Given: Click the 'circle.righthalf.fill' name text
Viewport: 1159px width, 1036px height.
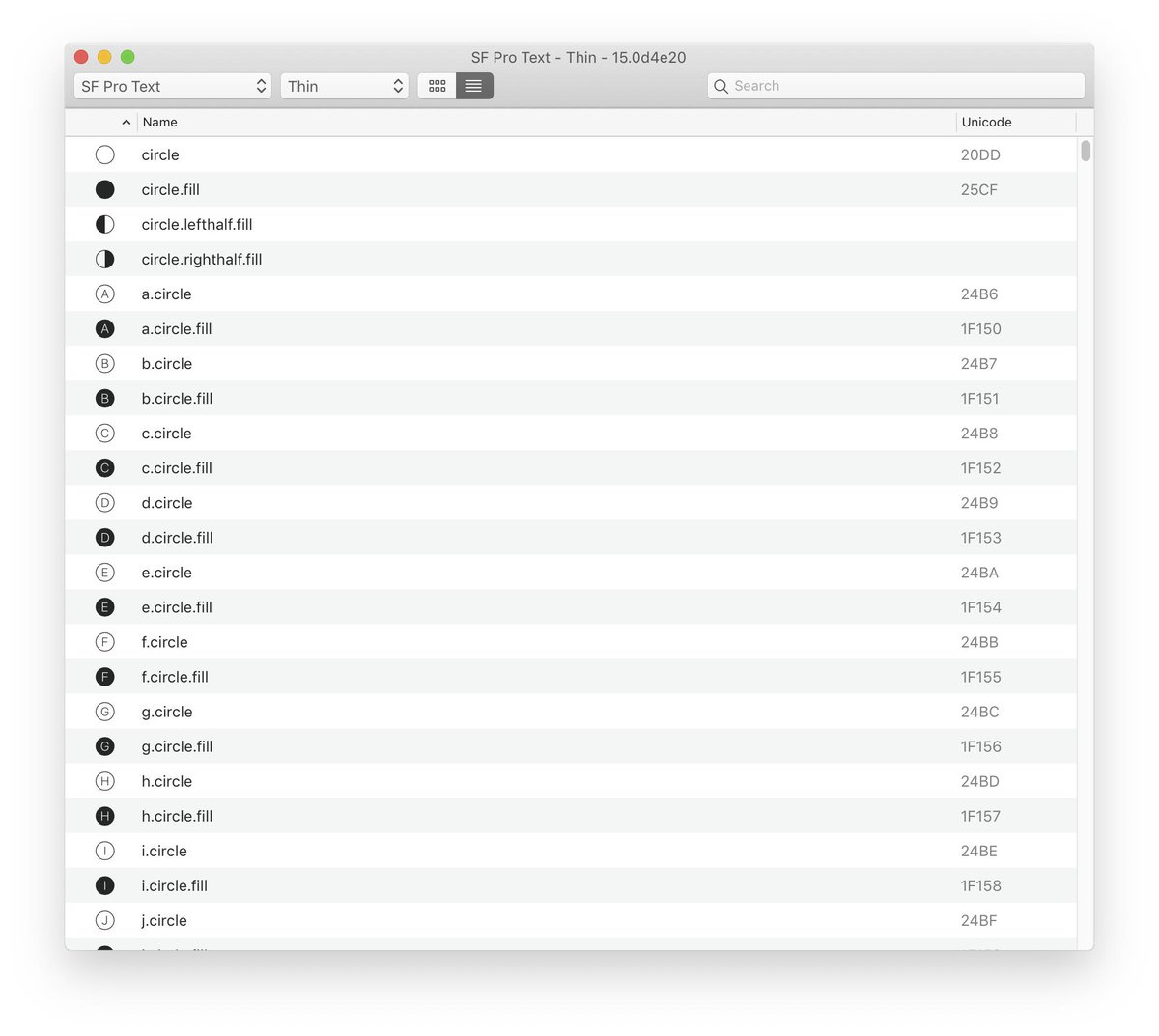Looking at the screenshot, I should pos(202,259).
